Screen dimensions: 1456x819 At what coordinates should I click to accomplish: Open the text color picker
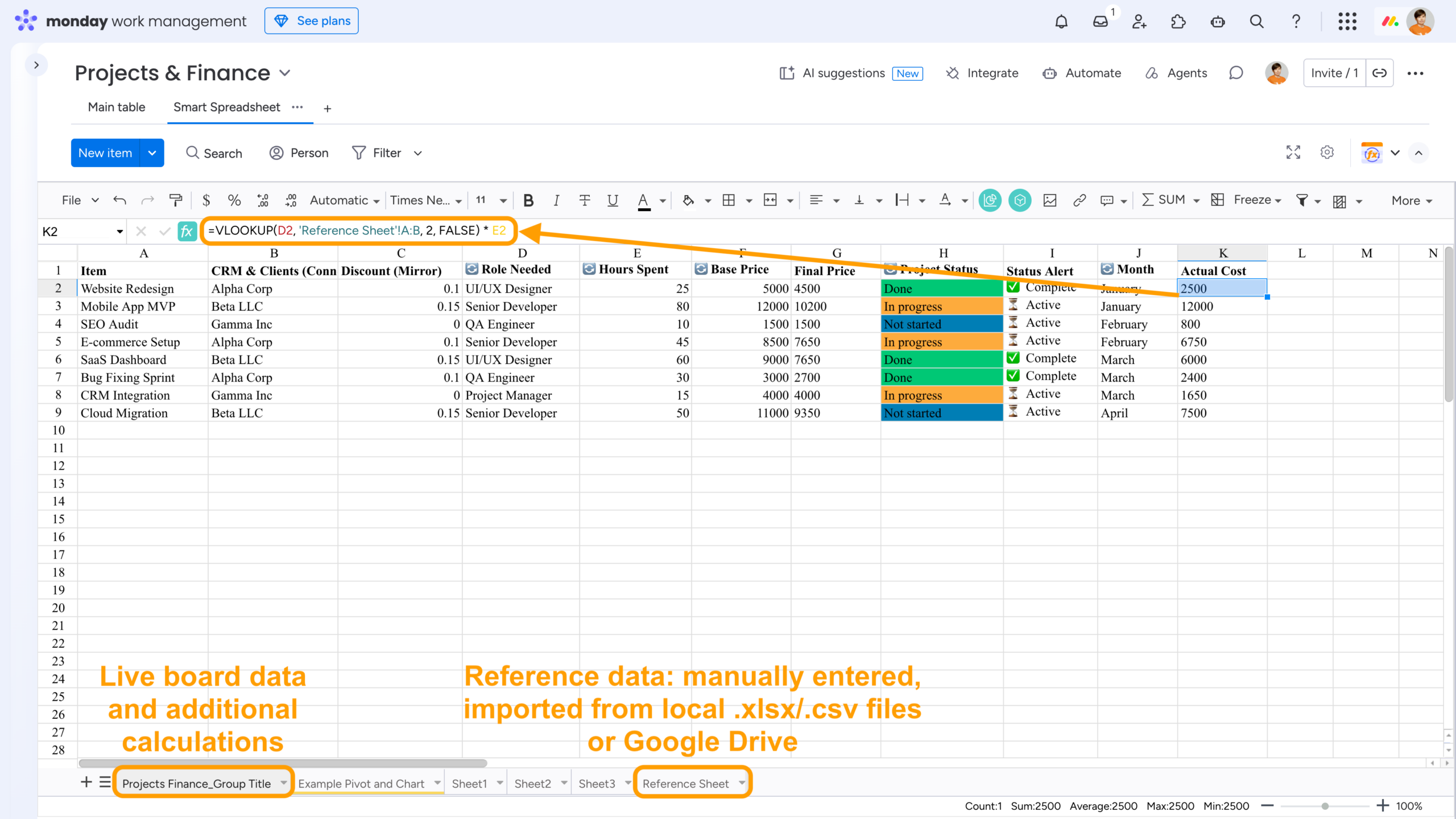click(x=643, y=200)
